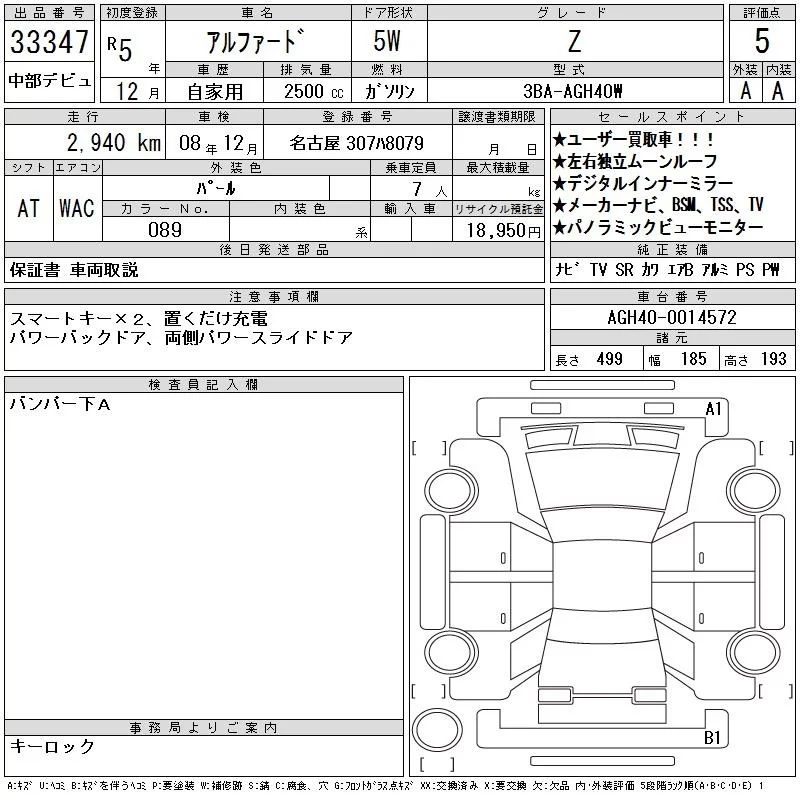800x800 pixels.
Task: Click the length value 499
Action: click(609, 359)
